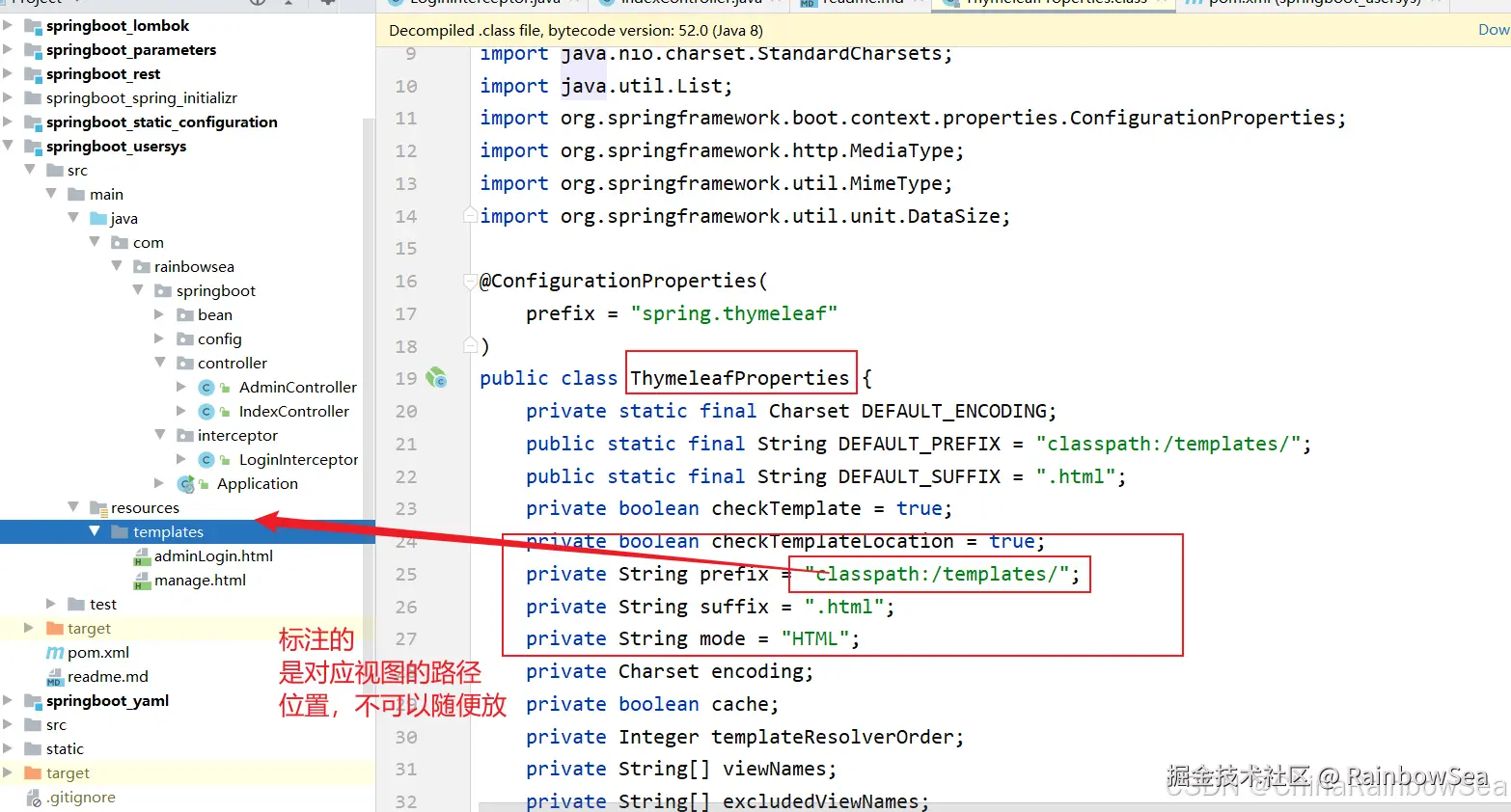Select the Application class in the tree

pyautogui.click(x=258, y=484)
